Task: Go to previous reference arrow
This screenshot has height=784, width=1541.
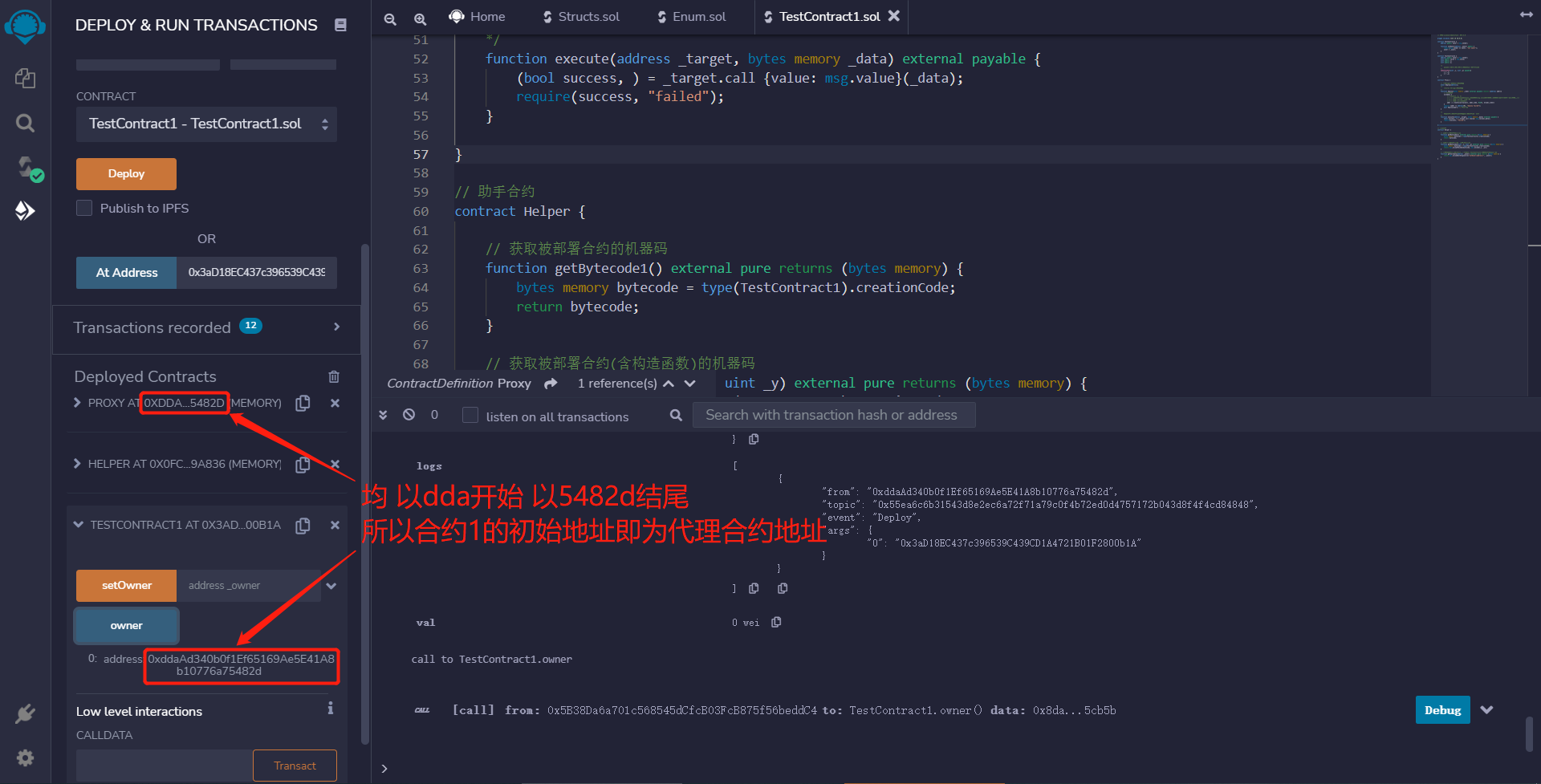Action: 669,384
